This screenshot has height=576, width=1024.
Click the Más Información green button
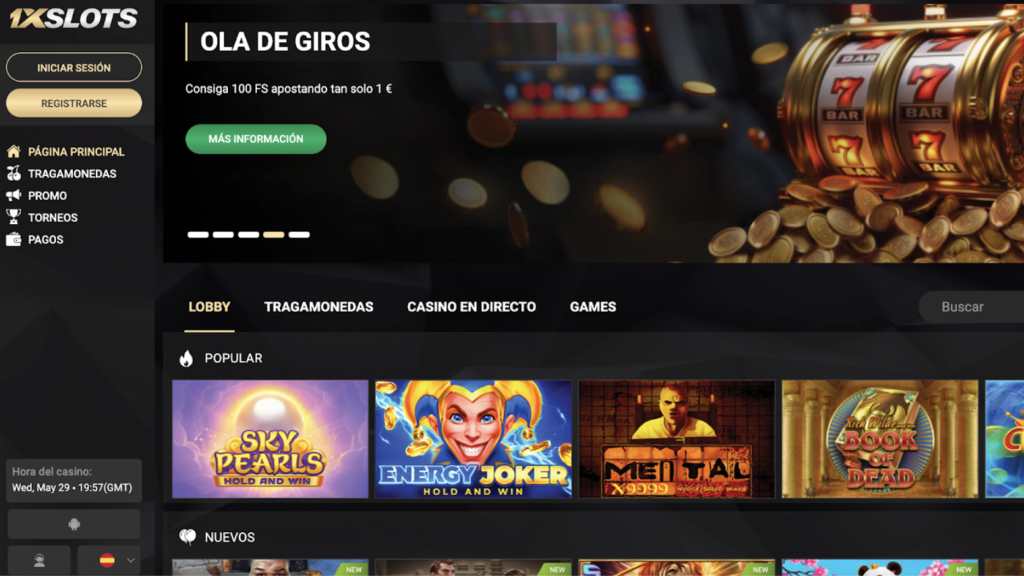256,139
